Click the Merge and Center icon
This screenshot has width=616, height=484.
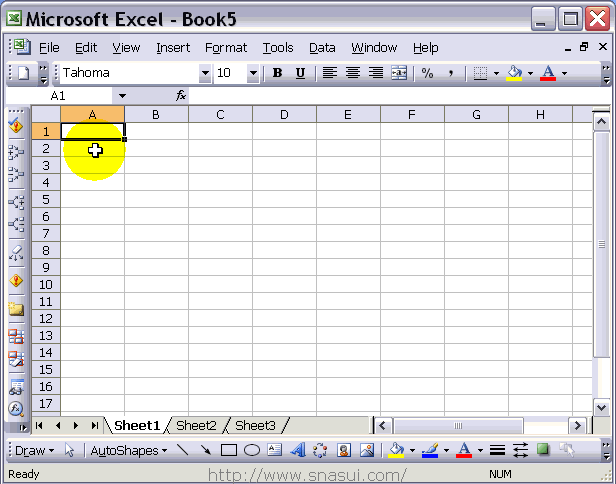399,73
